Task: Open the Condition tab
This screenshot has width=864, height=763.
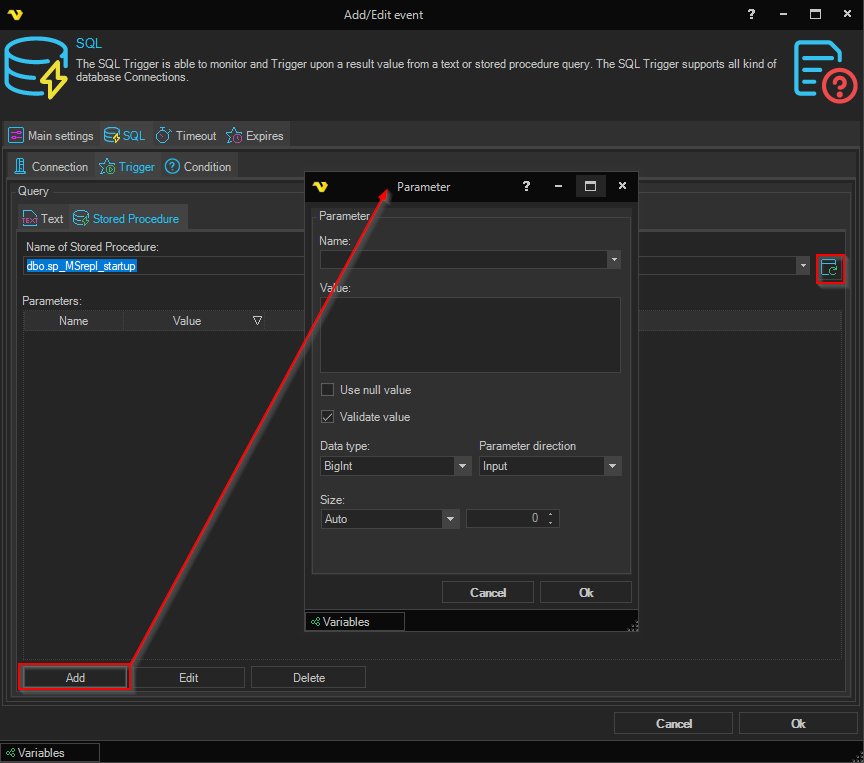Action: (198, 167)
